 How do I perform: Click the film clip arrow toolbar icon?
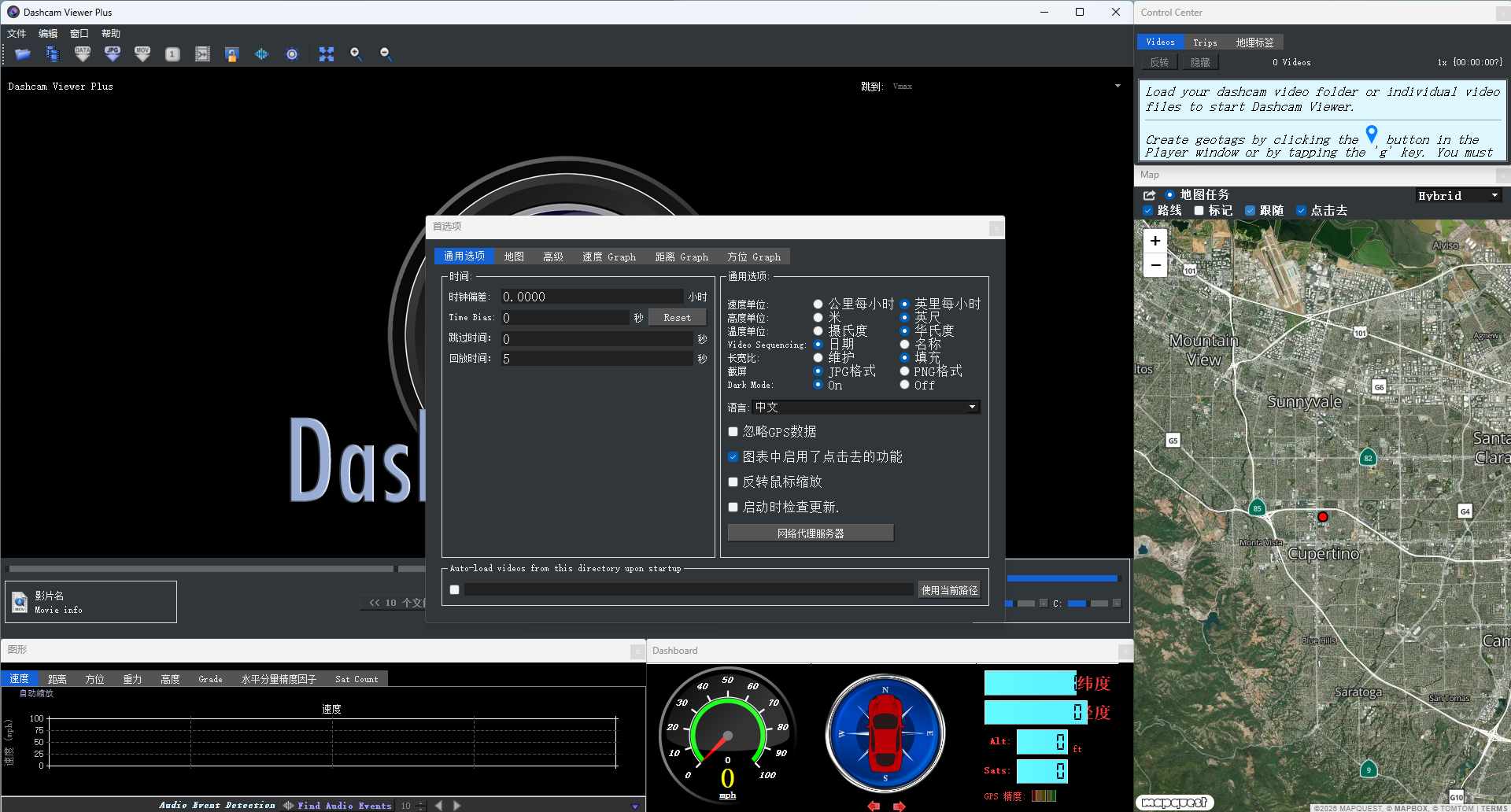(202, 54)
